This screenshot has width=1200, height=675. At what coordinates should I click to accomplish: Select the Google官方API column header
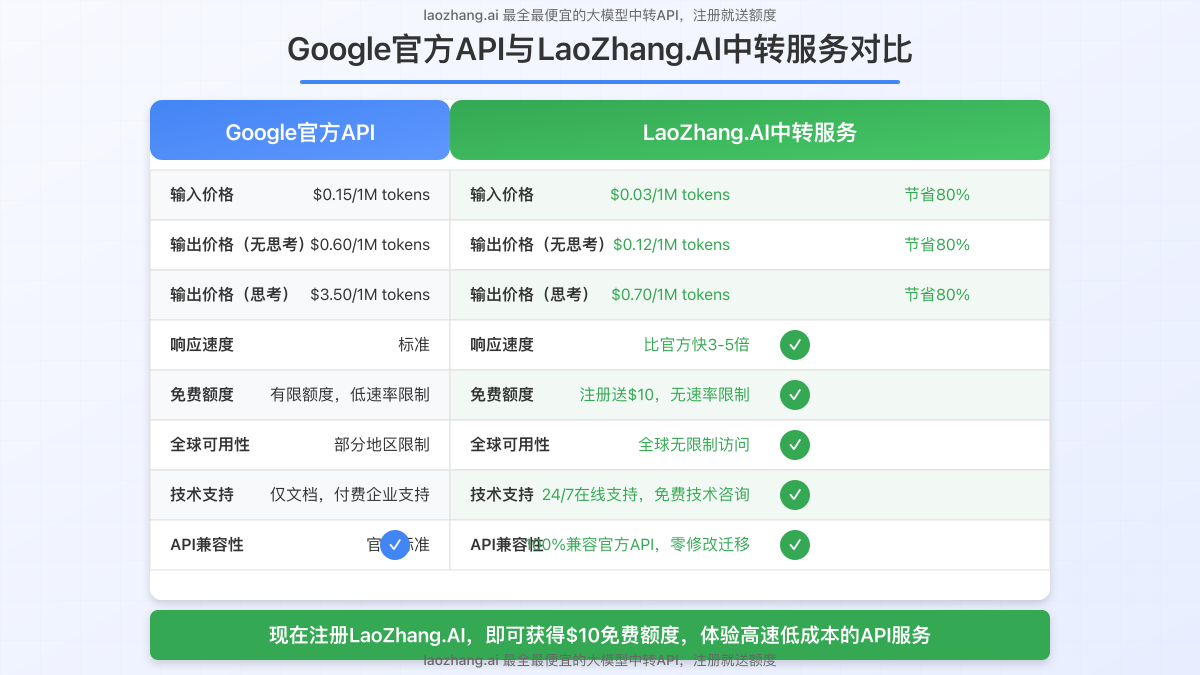(300, 130)
